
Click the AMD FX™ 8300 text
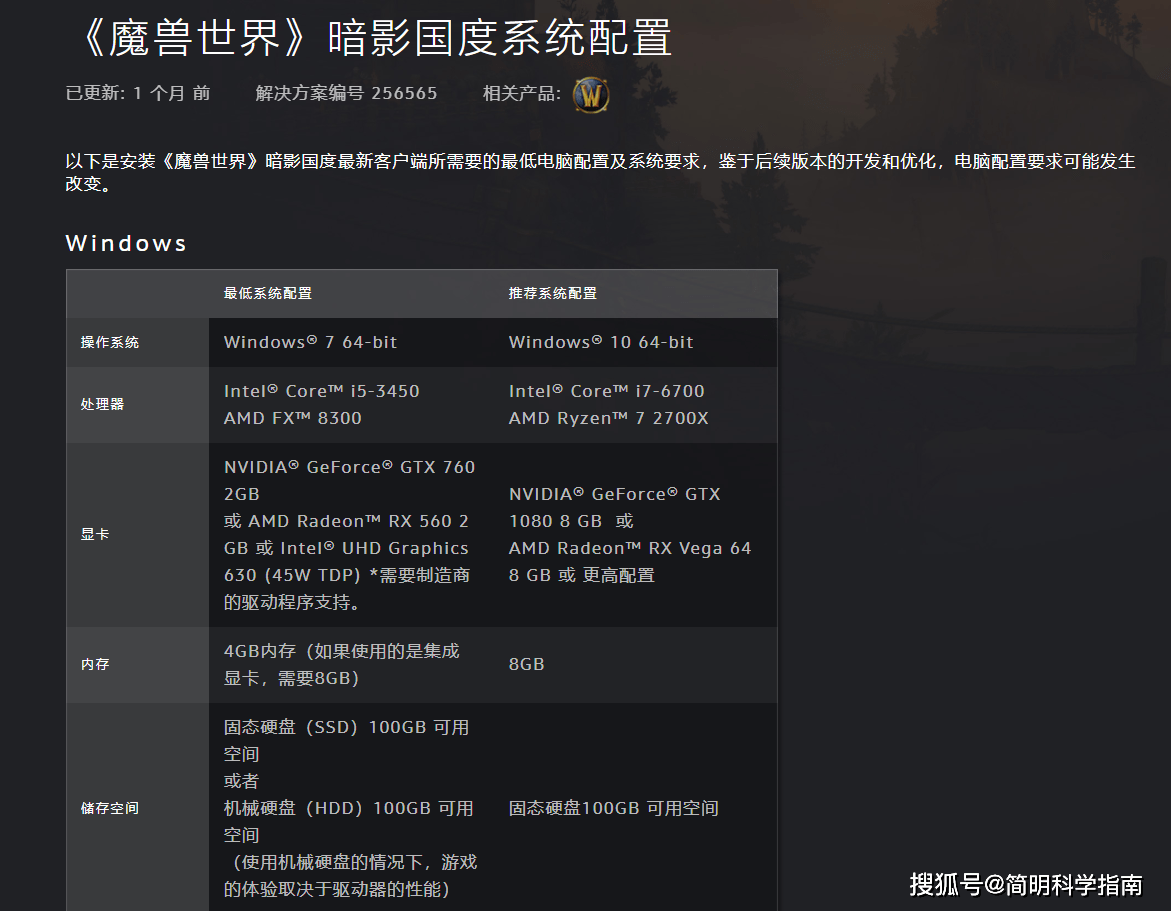pos(293,418)
